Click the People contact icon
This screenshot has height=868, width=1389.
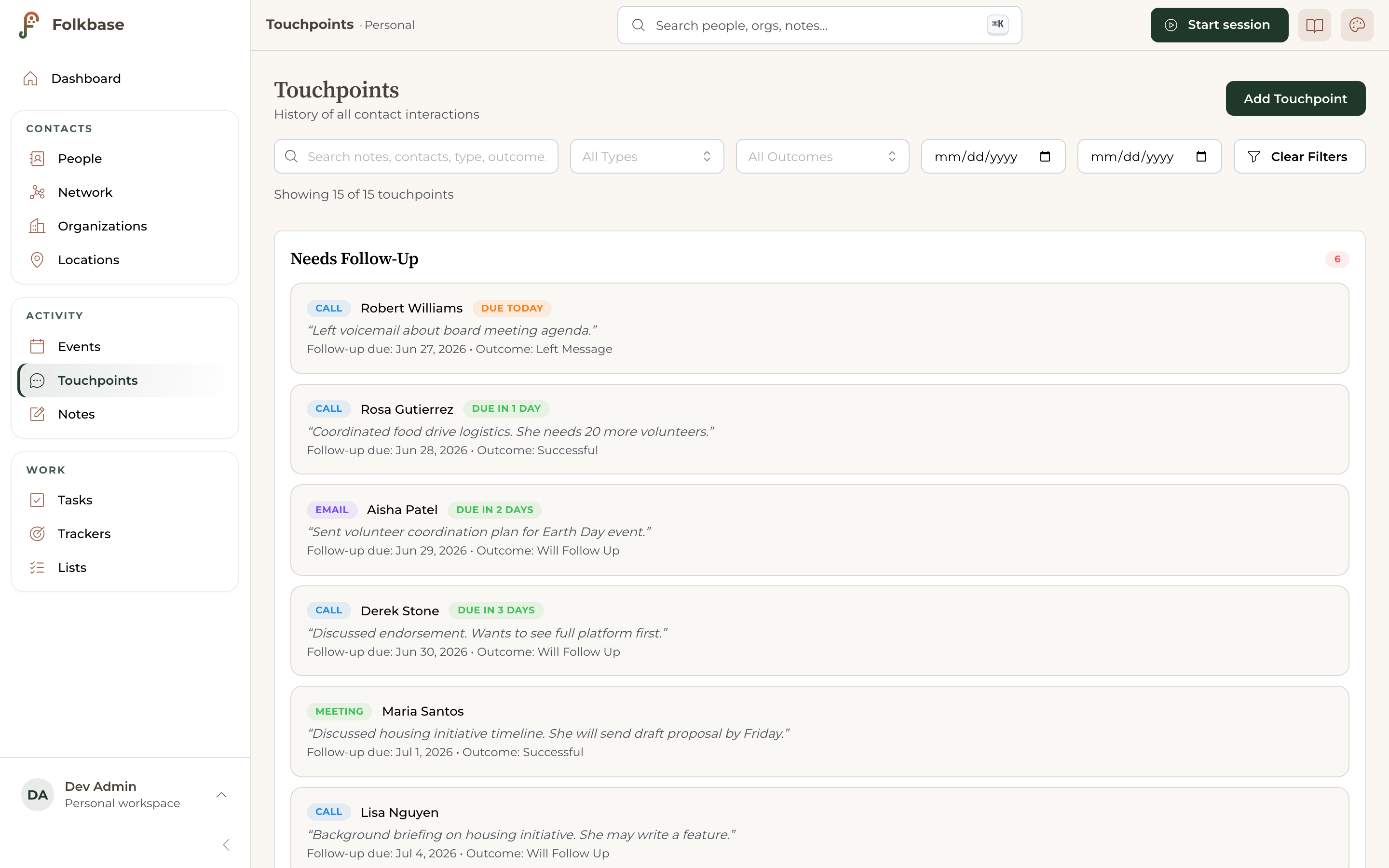click(37, 159)
